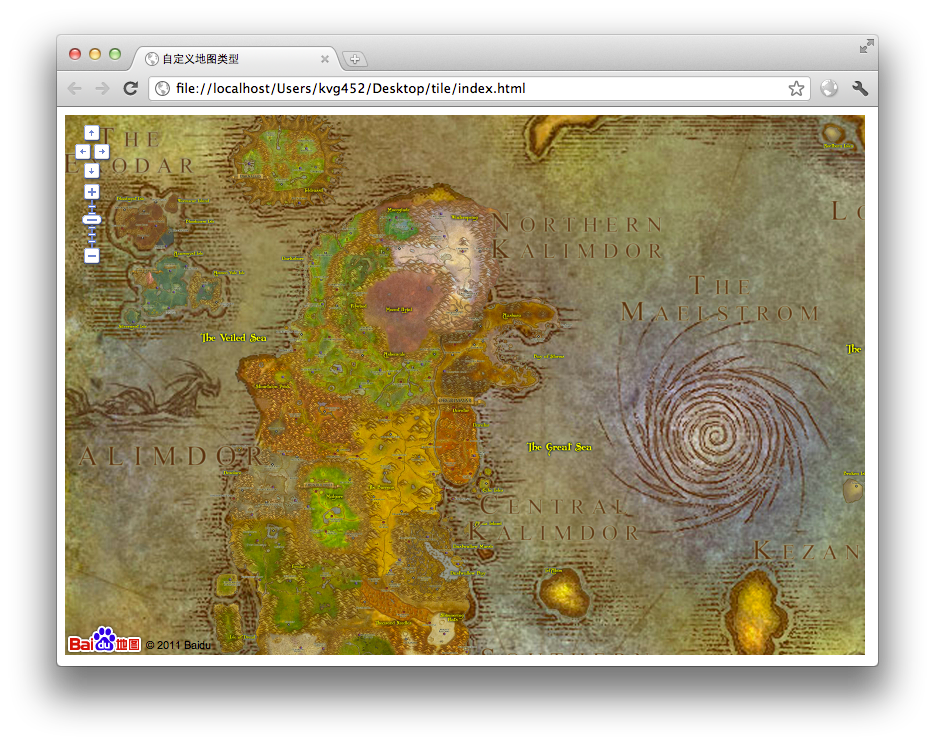The height and width of the screenshot is (745, 935).
Task: Go back with the browser back arrow
Action: point(75,88)
